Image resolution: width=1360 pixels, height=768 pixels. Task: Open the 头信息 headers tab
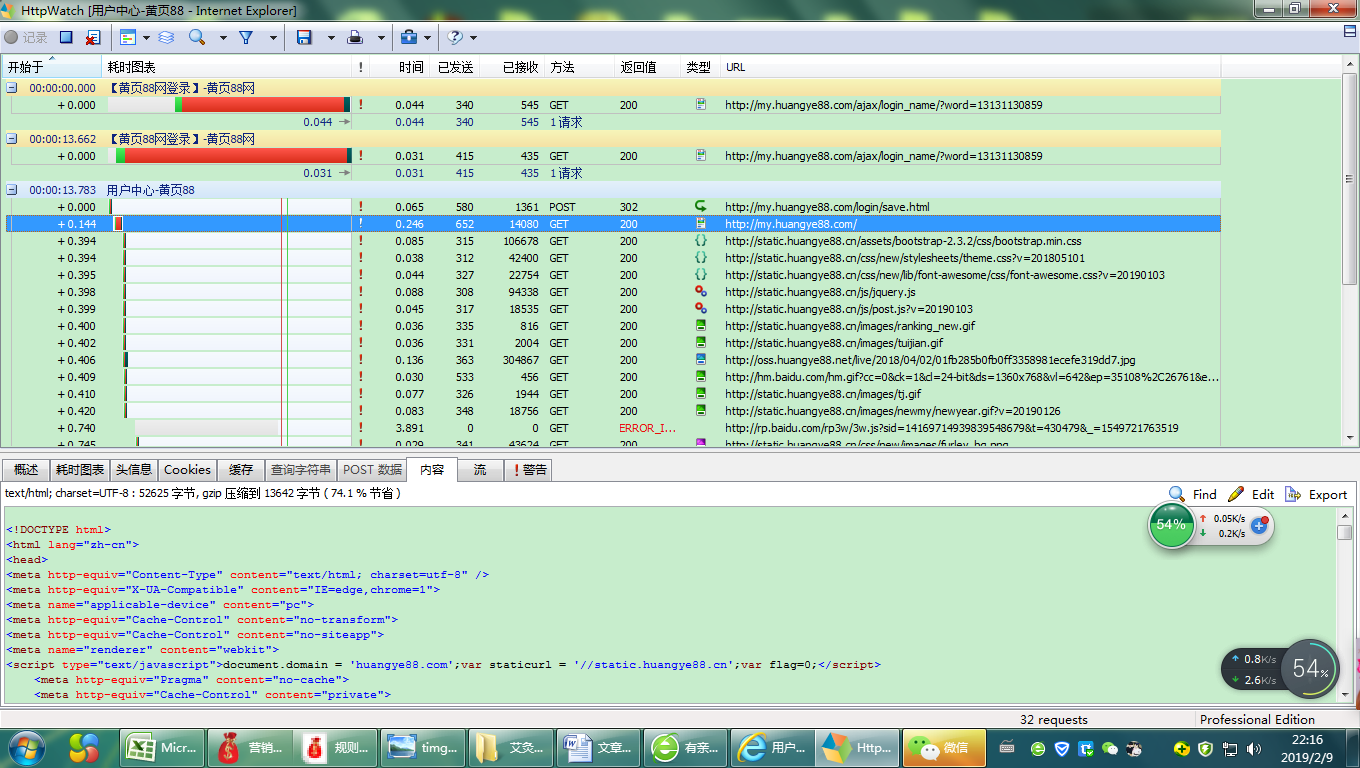pos(133,470)
